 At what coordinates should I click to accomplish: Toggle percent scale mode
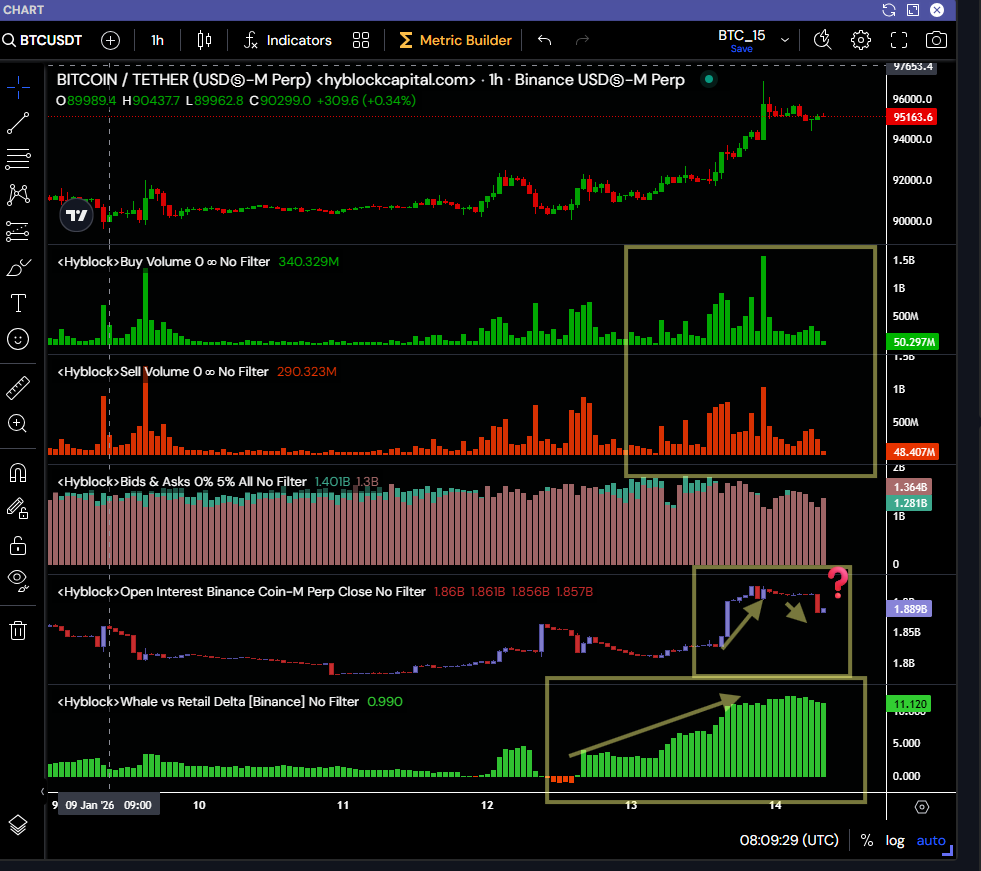point(867,840)
